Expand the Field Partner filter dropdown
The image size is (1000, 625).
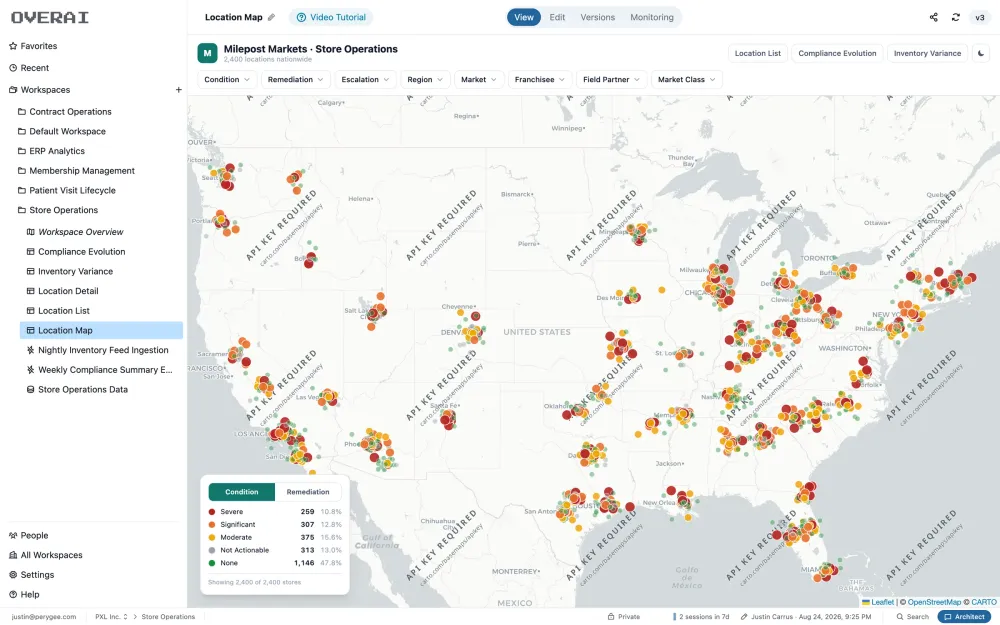pos(612,80)
